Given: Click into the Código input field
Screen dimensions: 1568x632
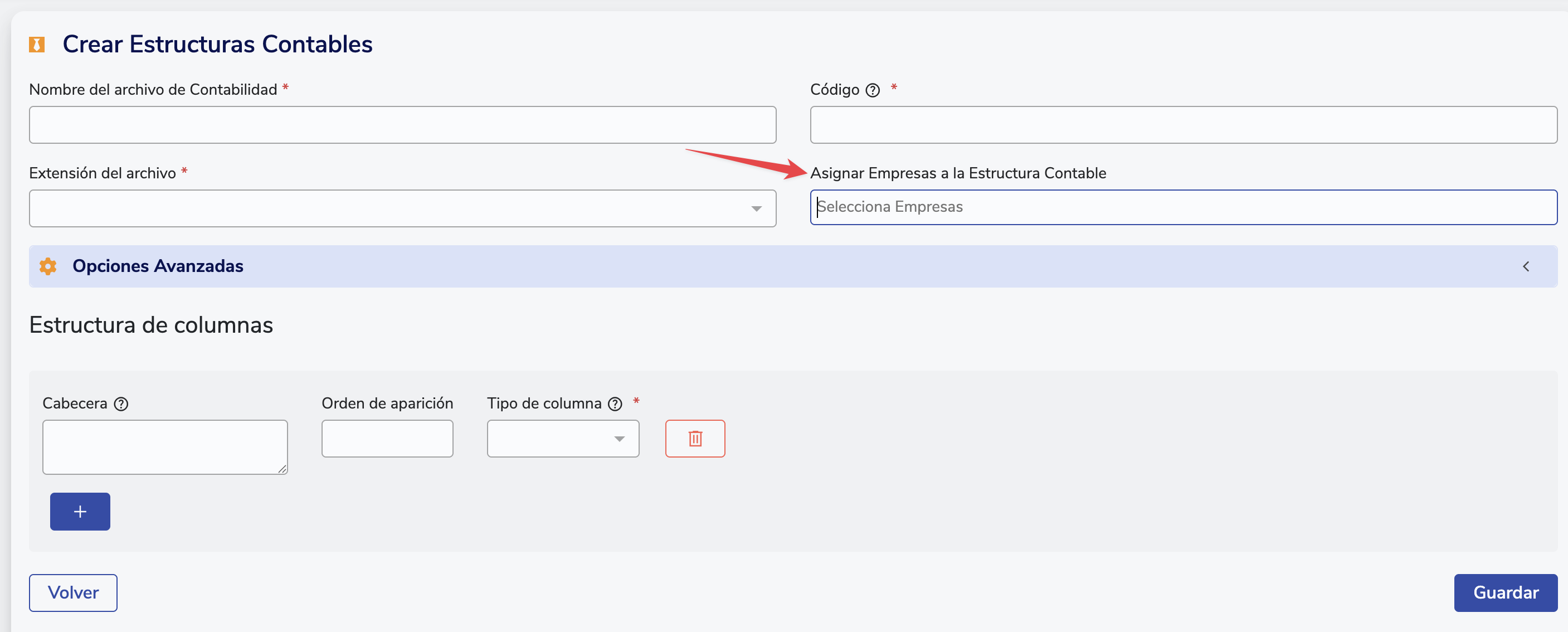Looking at the screenshot, I should [x=1183, y=125].
